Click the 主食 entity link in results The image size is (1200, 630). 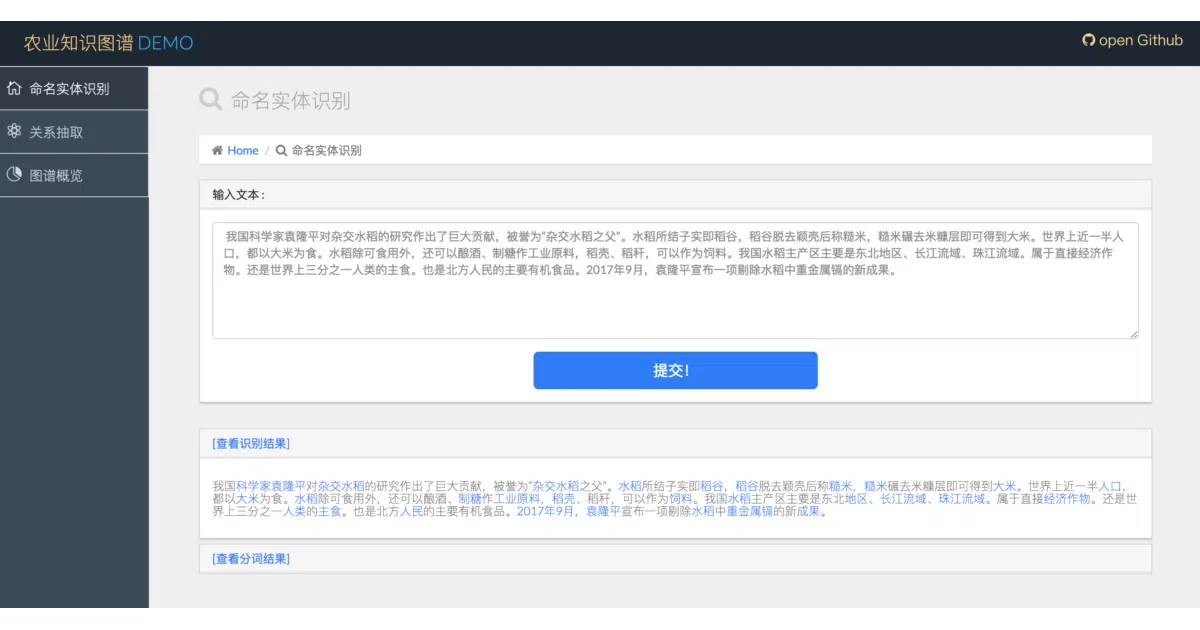pos(330,511)
